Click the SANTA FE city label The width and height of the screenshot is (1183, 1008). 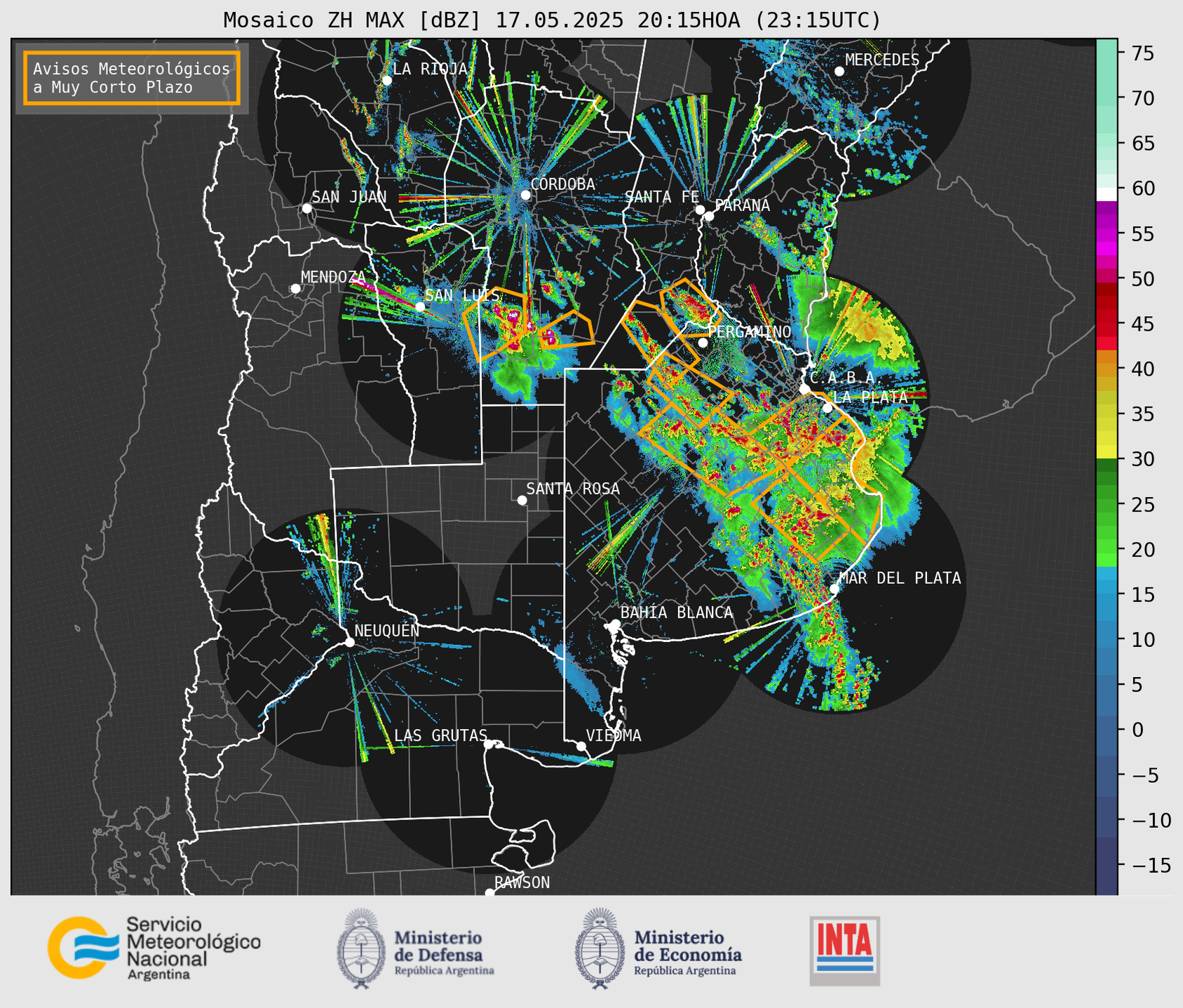[x=662, y=197]
